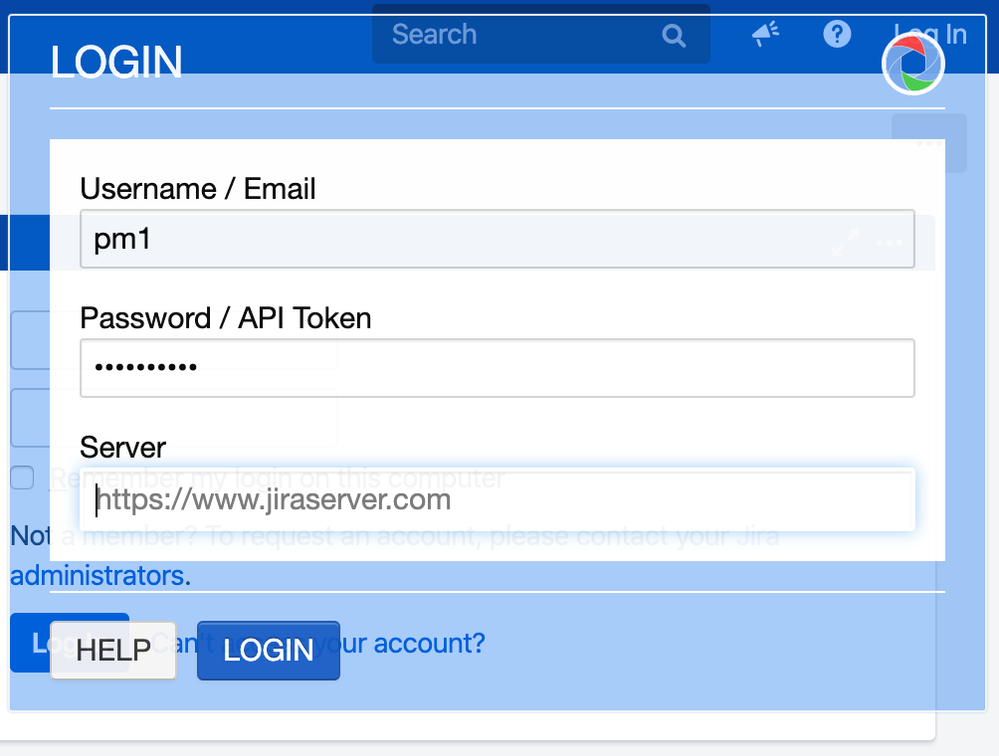999x756 pixels.
Task: Open the ellipsis options in the Username field
Action: (x=888, y=241)
